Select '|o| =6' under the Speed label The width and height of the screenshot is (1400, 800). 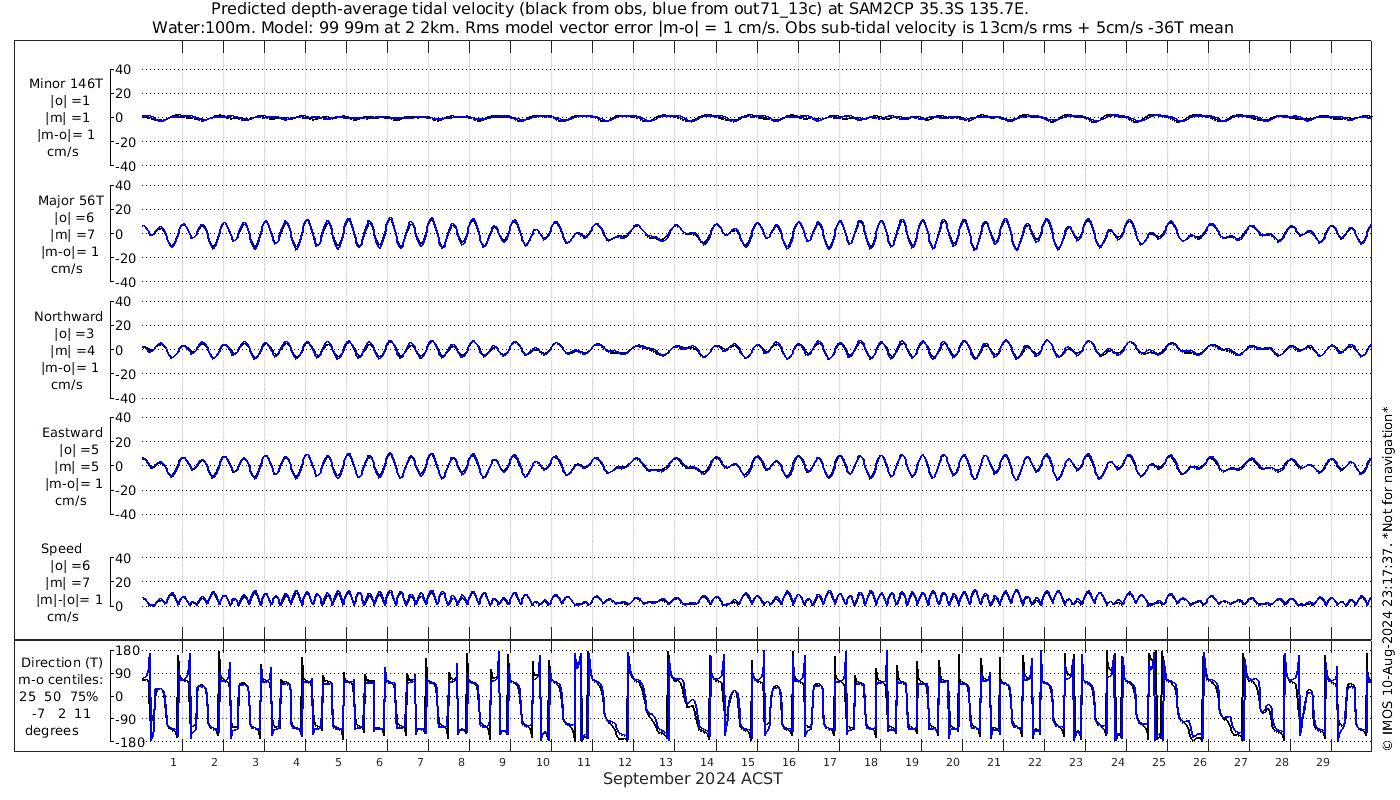coord(69,566)
